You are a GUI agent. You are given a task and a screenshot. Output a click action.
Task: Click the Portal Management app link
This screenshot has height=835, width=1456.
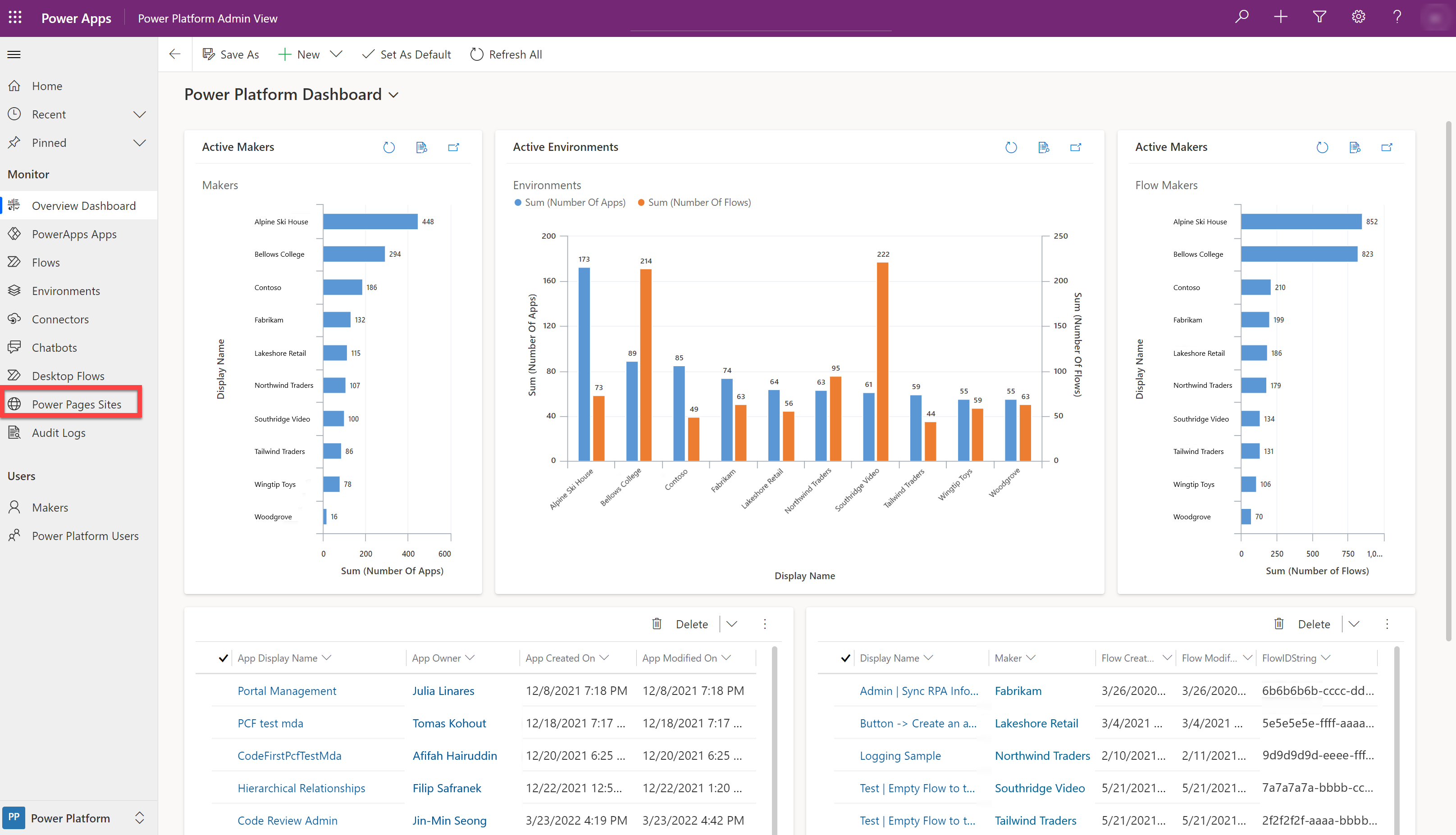pyautogui.click(x=286, y=690)
